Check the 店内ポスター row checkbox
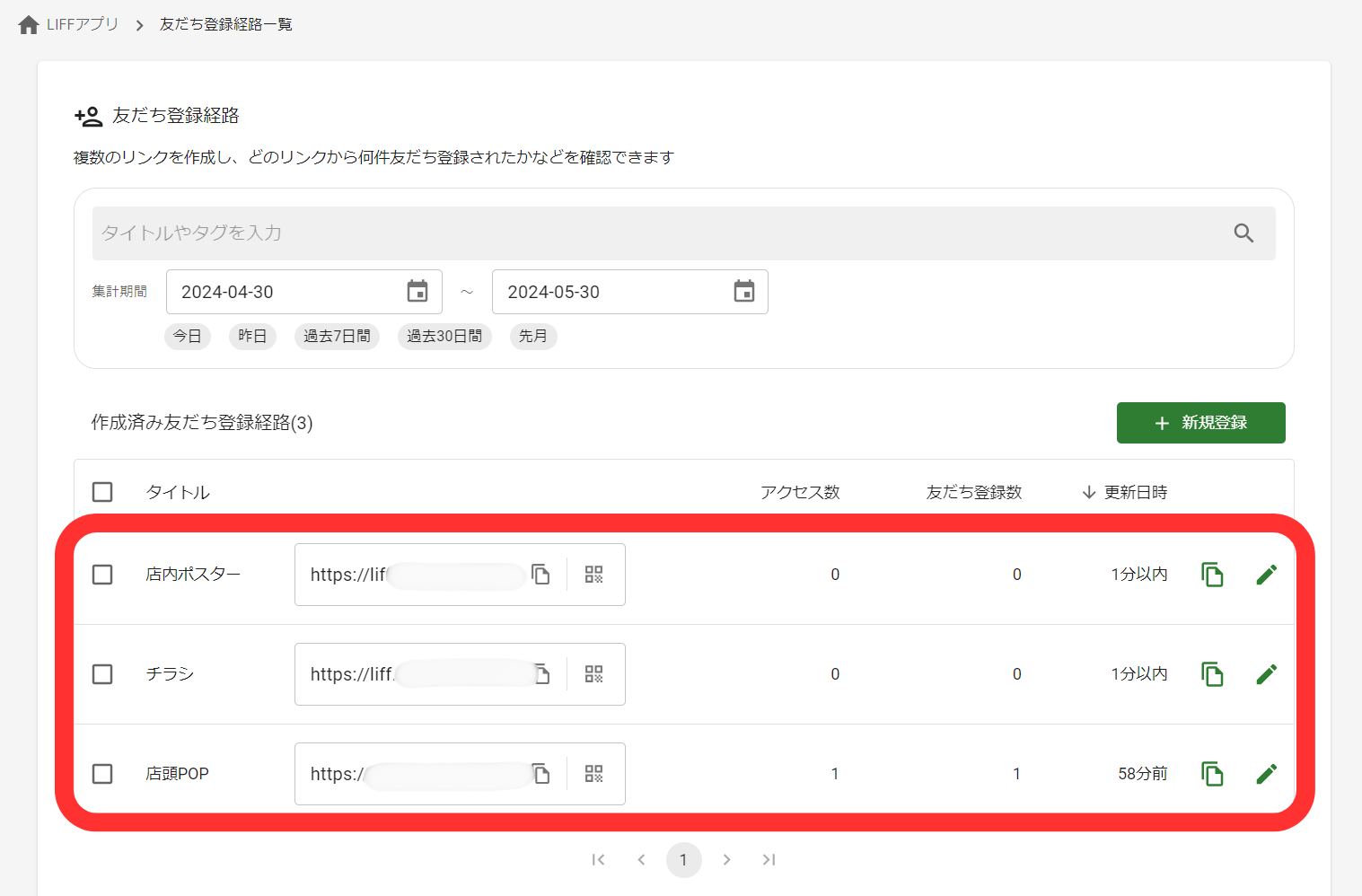Screen dimensions: 1362x896 [102, 574]
